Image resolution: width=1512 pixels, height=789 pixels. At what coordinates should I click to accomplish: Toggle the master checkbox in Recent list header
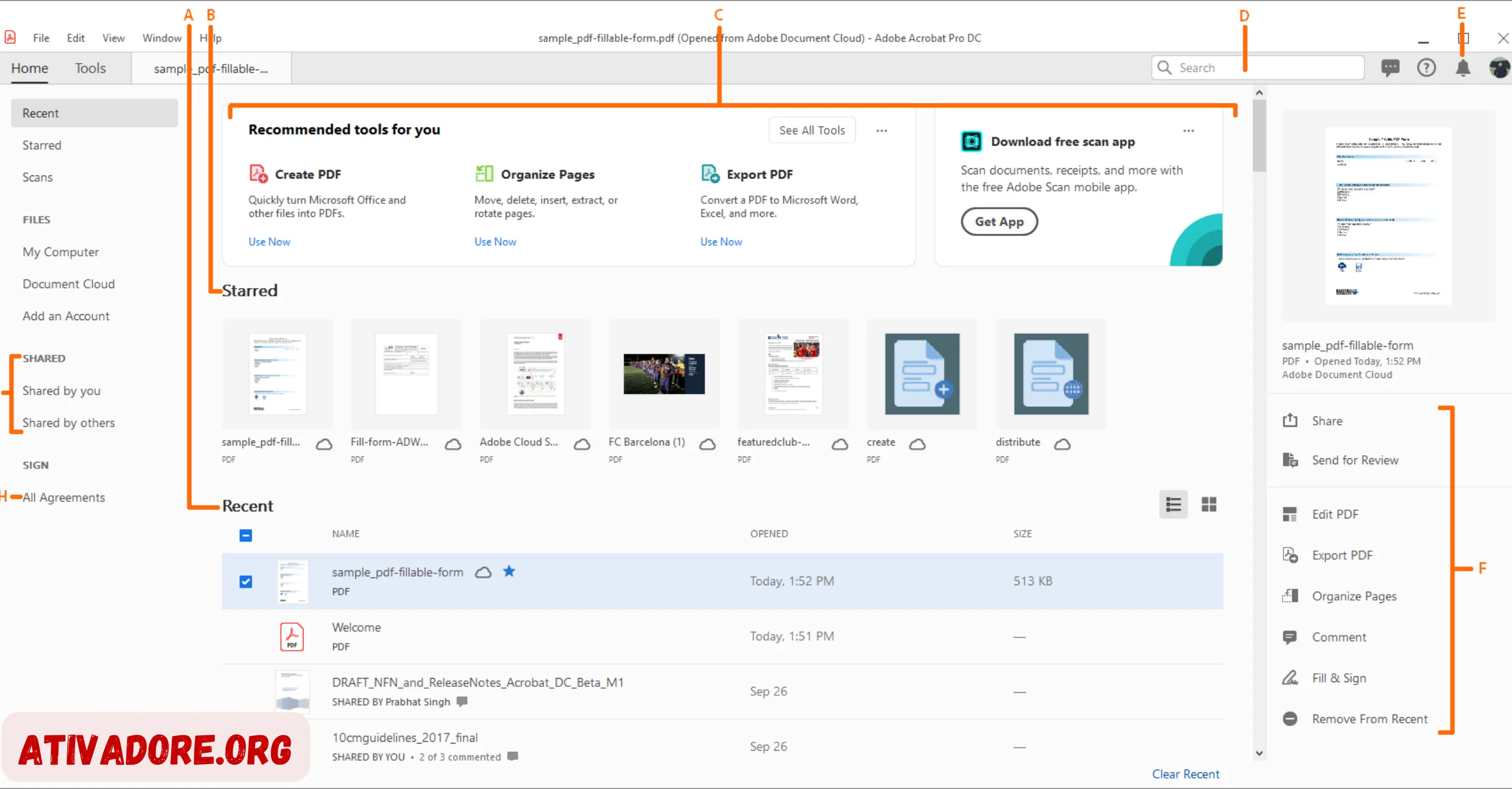coord(245,535)
